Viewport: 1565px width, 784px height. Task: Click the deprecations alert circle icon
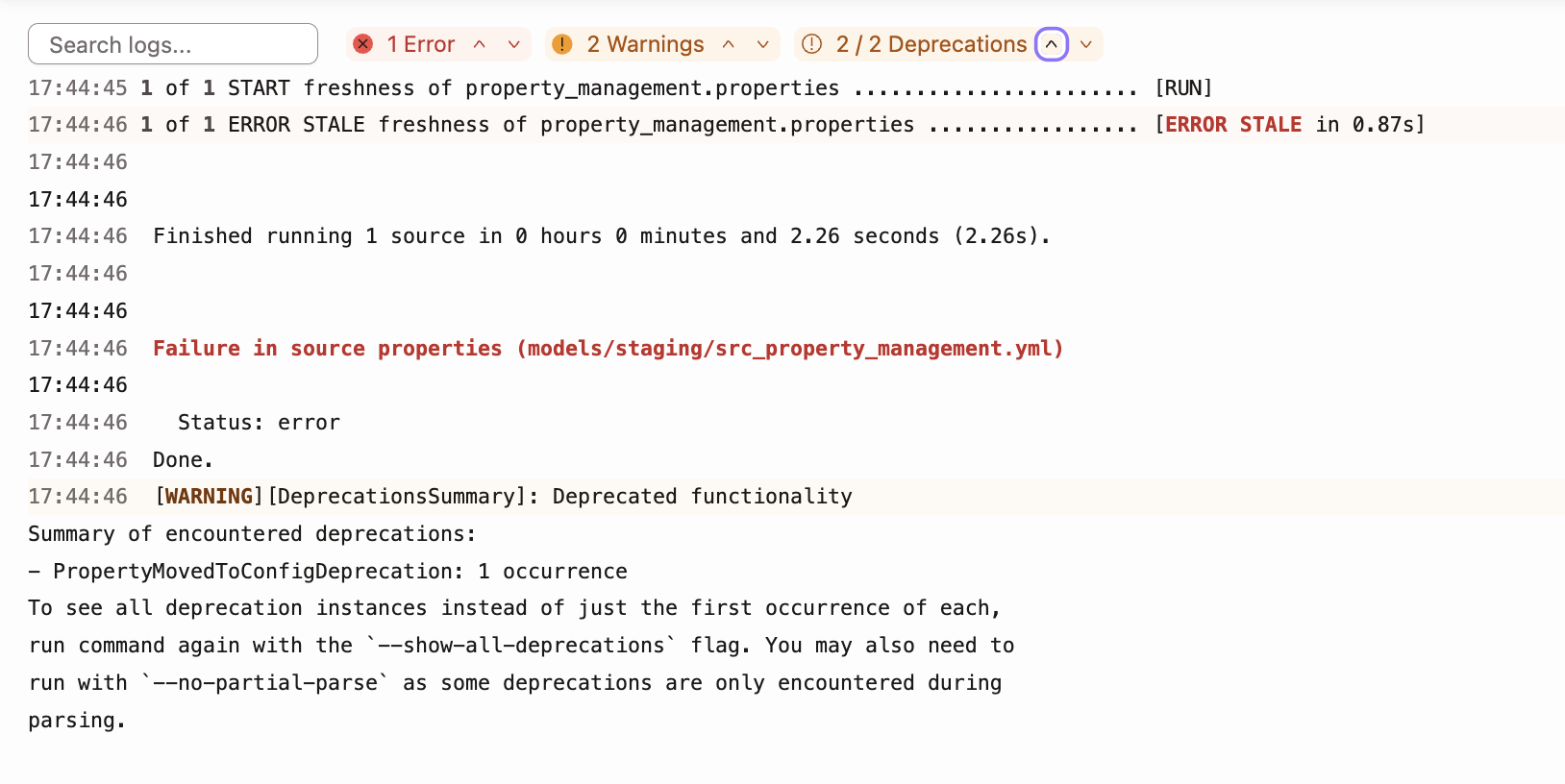tap(810, 43)
